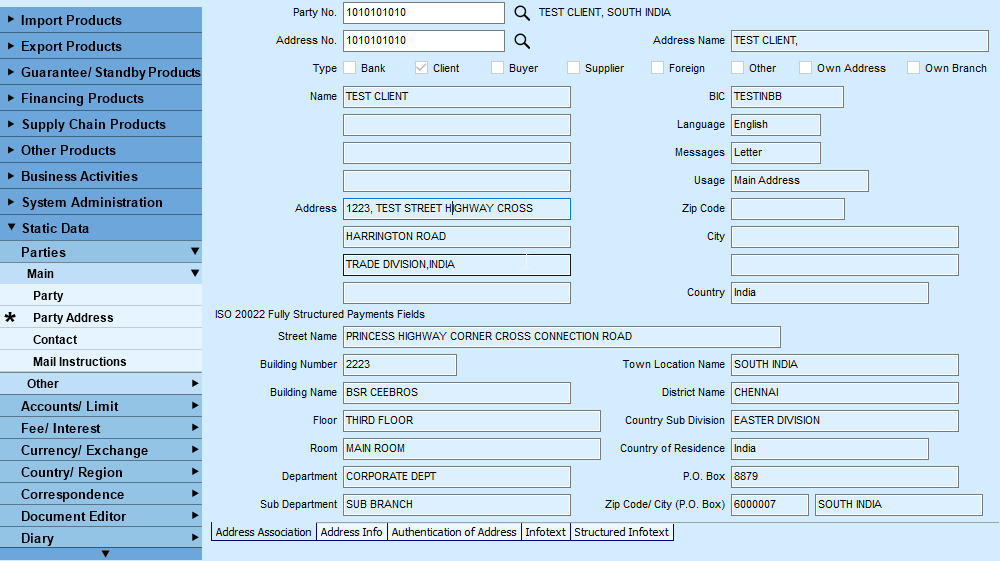Expand Import Products in the menu
This screenshot has height=561, width=1000.
(101, 20)
